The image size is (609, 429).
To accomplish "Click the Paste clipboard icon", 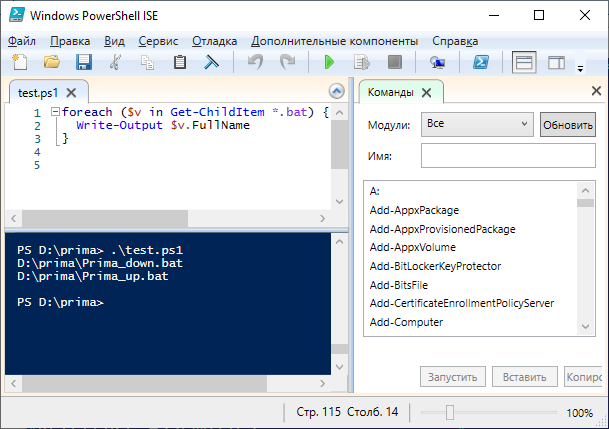I will point(180,63).
